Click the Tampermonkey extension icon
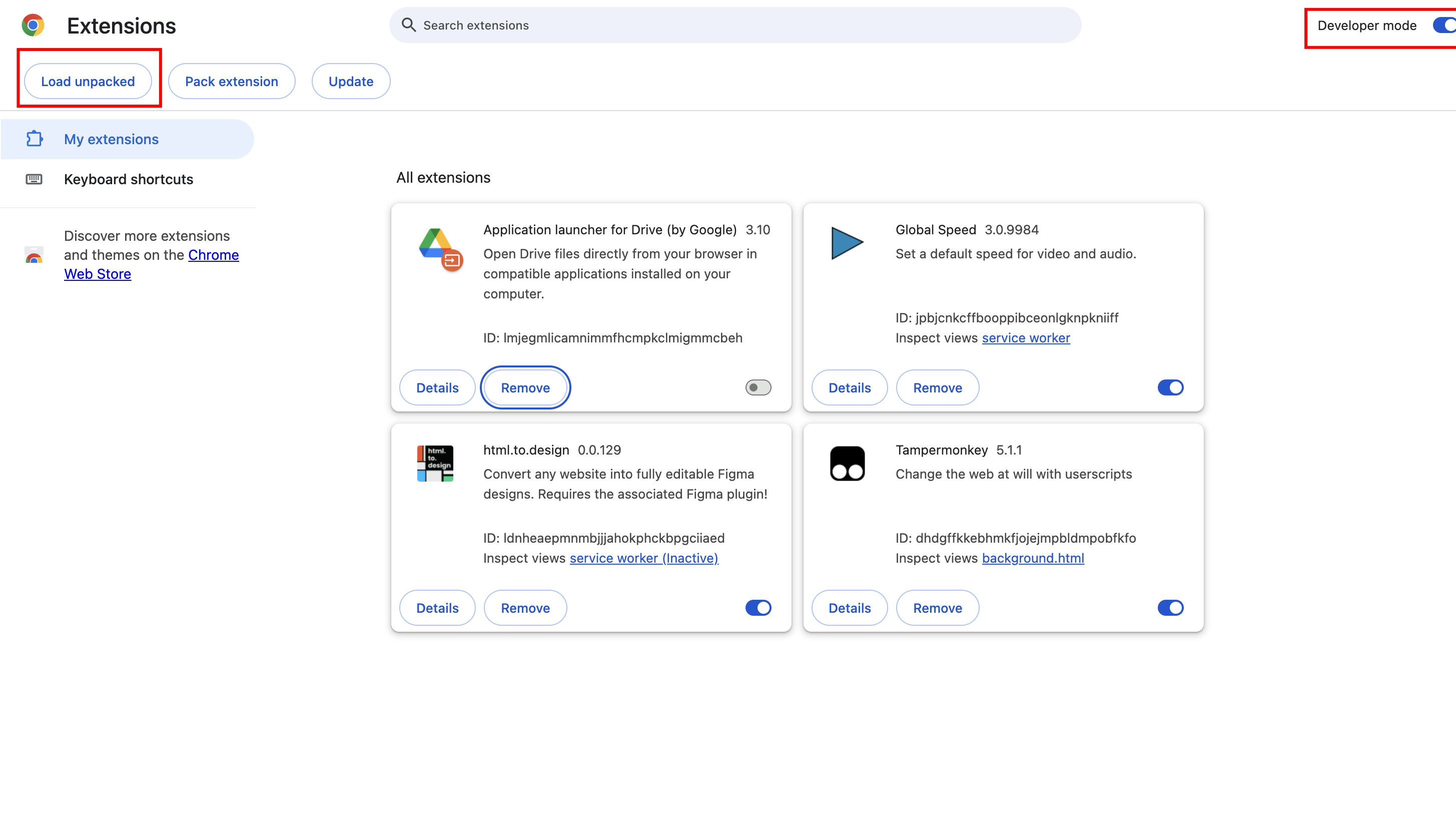The width and height of the screenshot is (1456, 816). 847,464
